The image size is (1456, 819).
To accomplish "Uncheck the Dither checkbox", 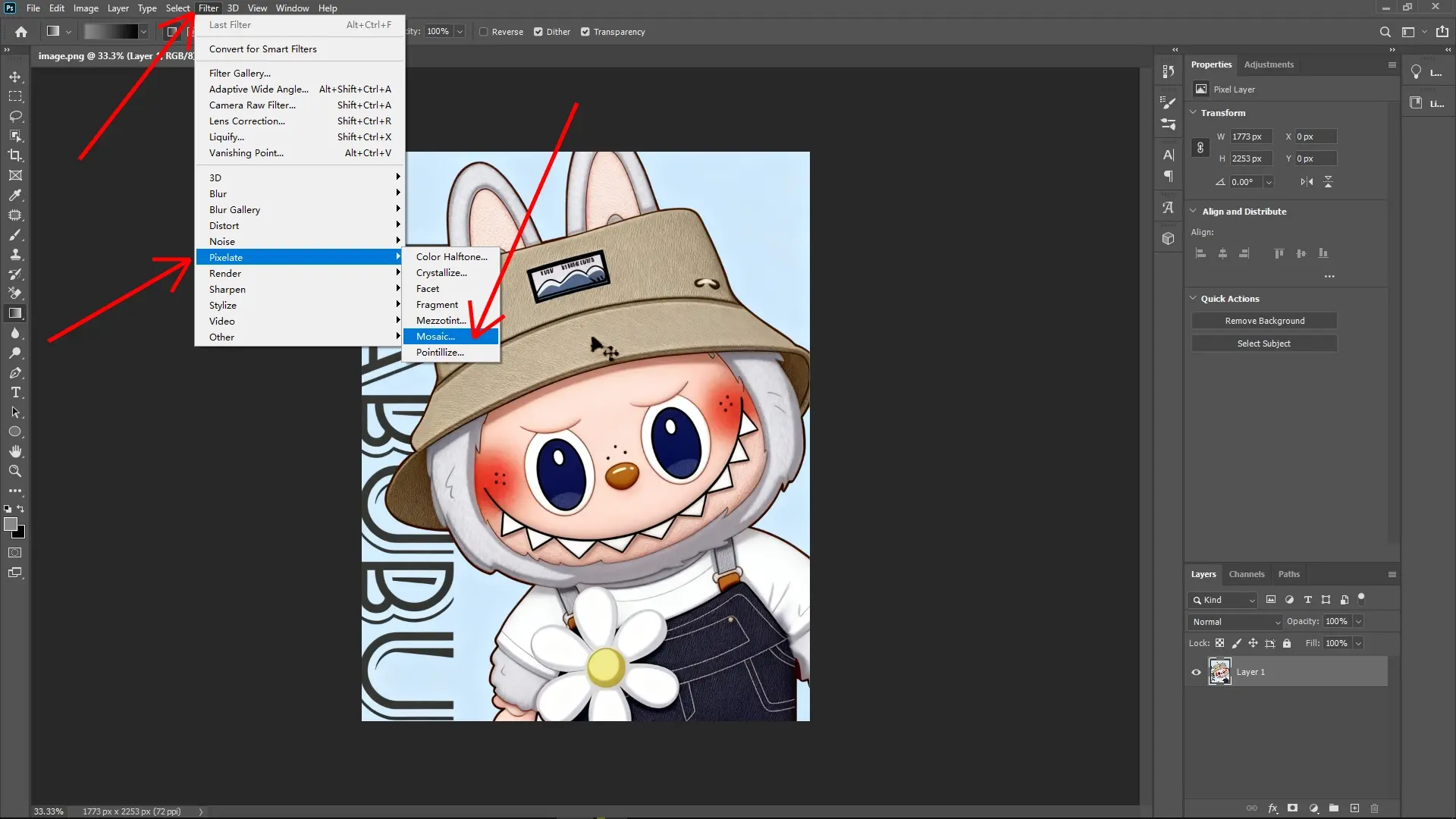I will [x=538, y=31].
